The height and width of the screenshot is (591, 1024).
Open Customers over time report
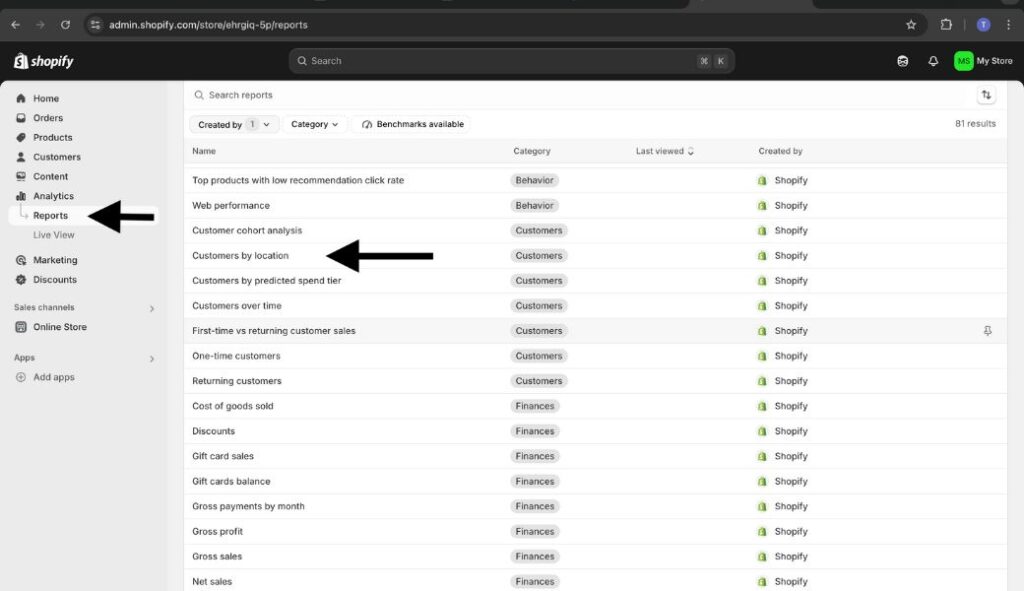pos(236,306)
